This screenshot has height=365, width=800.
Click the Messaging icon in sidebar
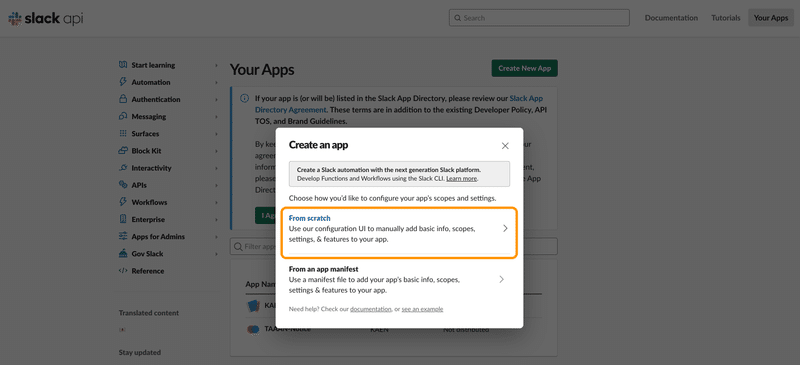122,116
